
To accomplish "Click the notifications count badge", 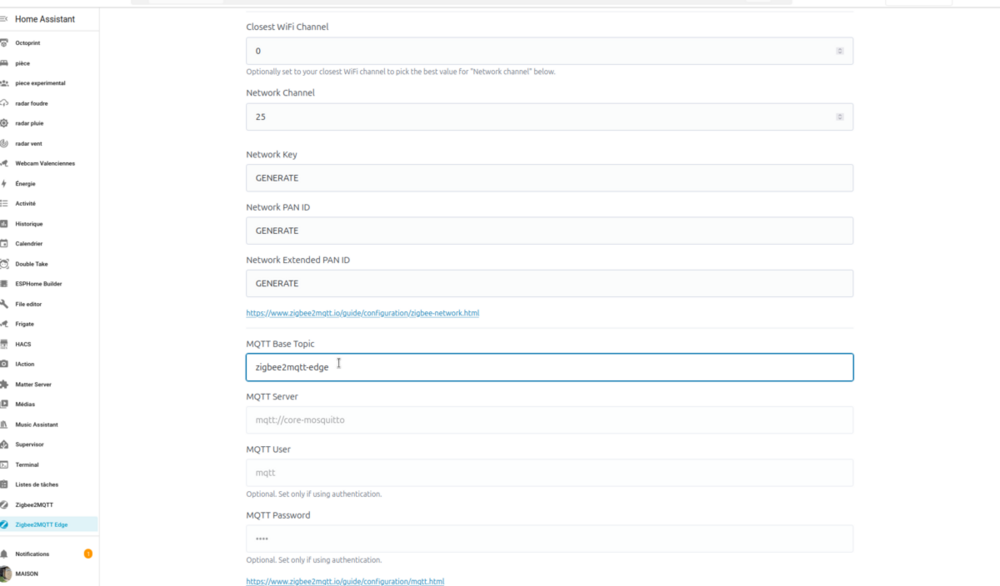I will (88, 553).
